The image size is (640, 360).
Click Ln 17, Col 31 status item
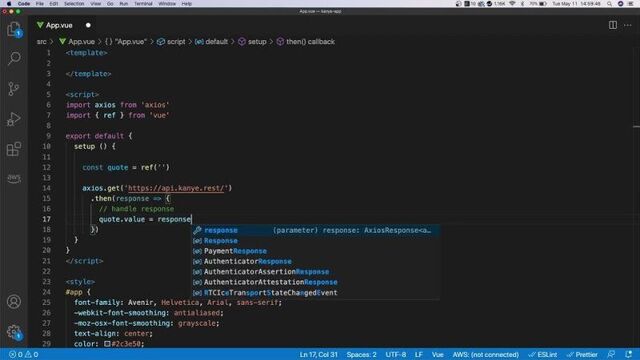[x=318, y=354]
